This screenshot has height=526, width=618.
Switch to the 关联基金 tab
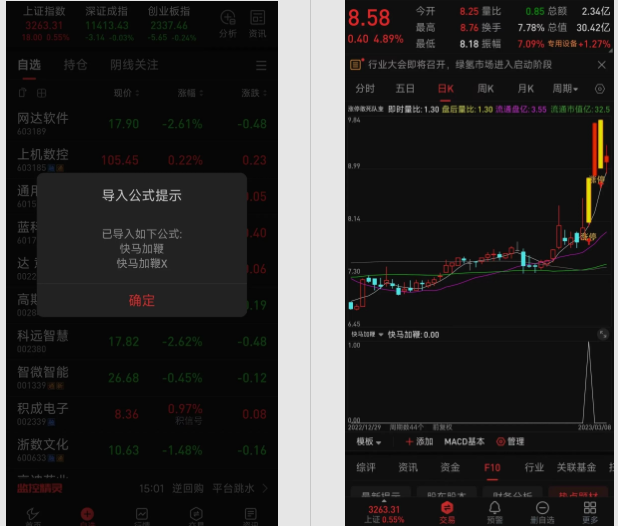pyautogui.click(x=576, y=468)
